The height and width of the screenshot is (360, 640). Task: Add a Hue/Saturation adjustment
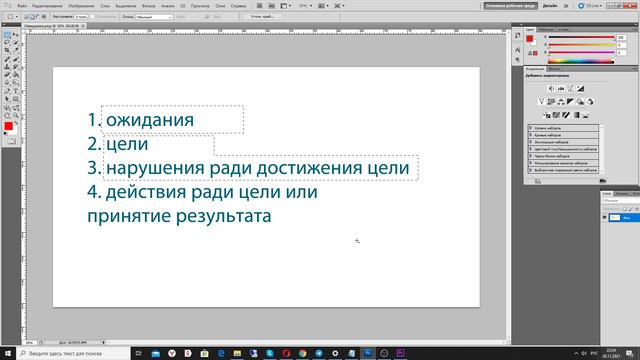coord(551,102)
